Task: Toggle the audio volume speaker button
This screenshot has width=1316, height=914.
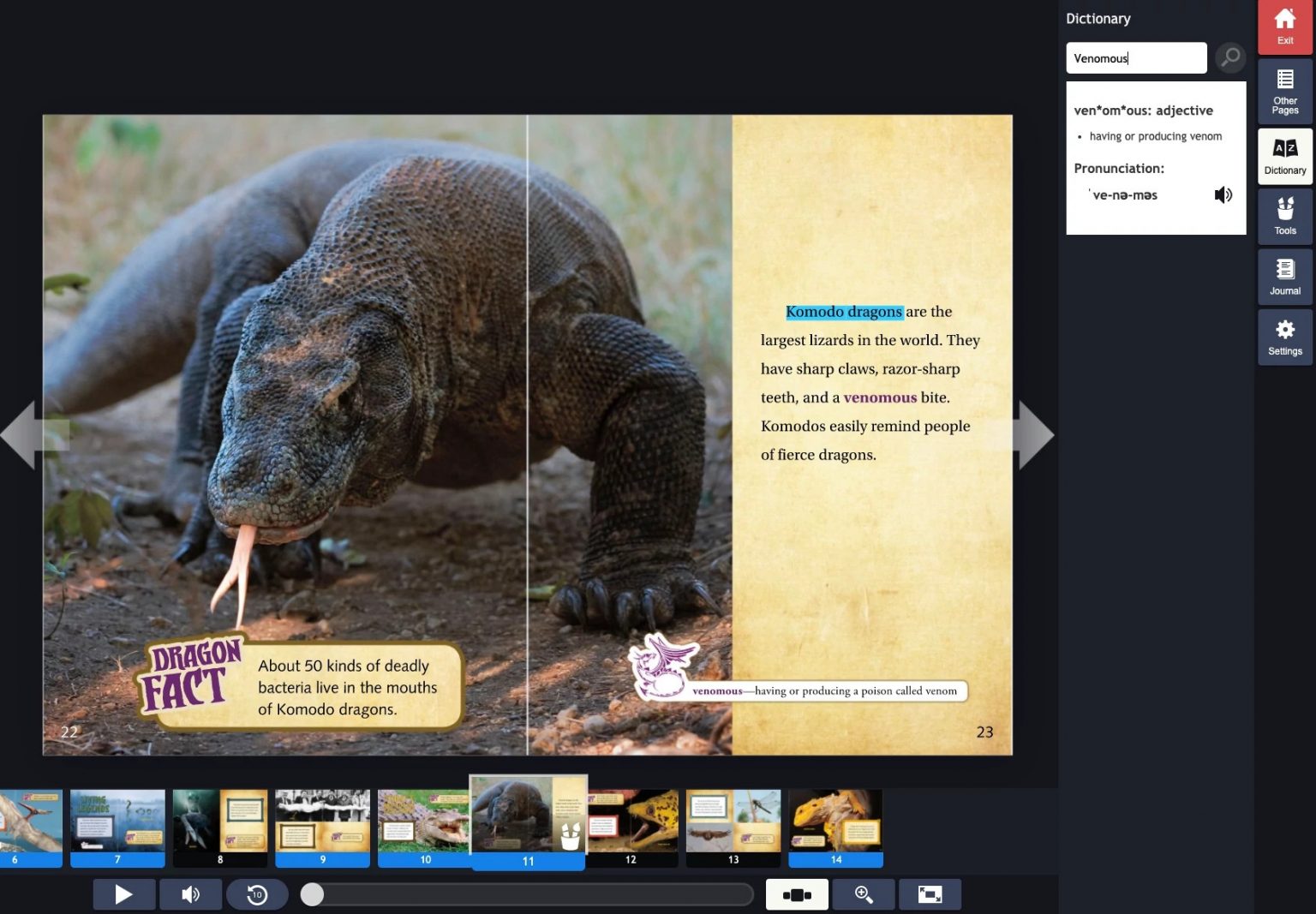Action: click(190, 894)
